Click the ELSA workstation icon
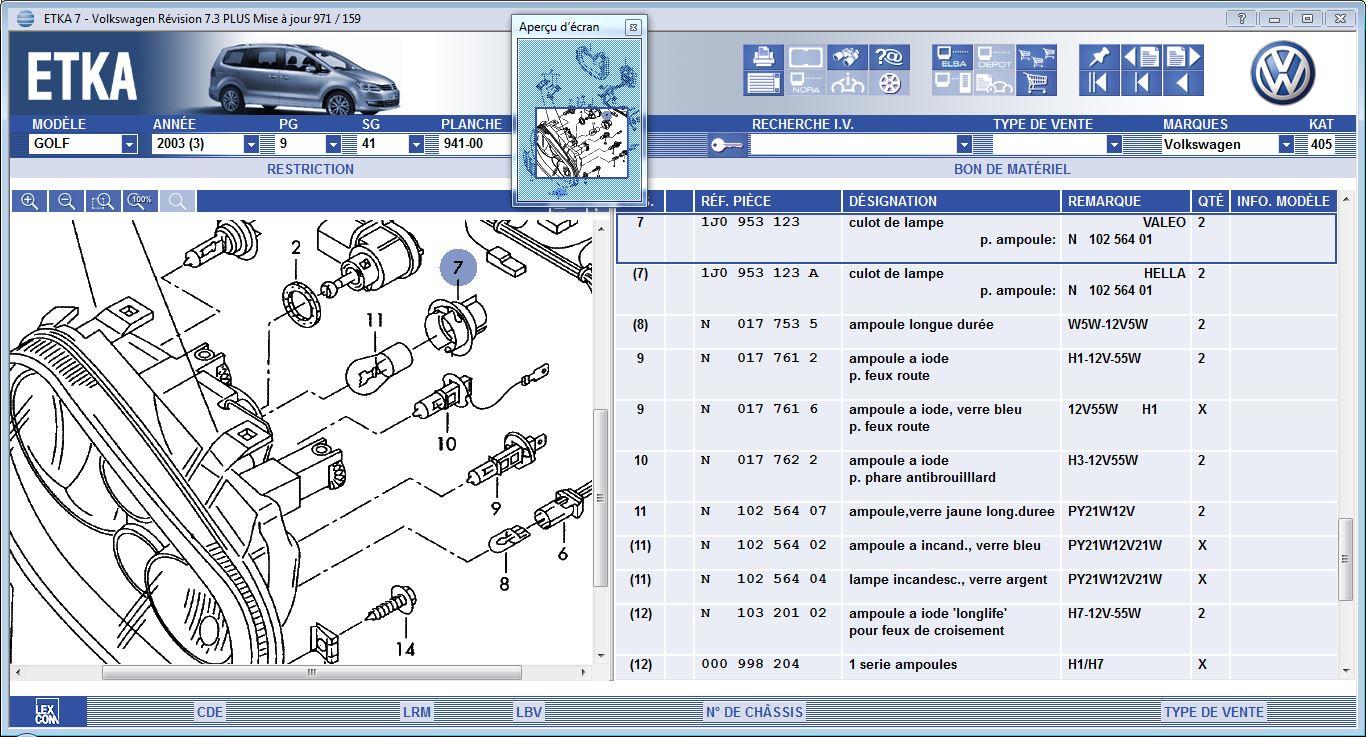 tap(953, 57)
